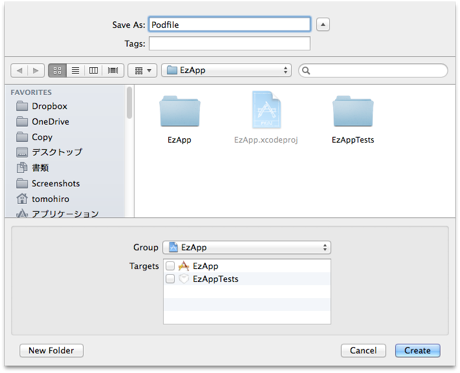This screenshot has width=460, height=373.
Task: Switch to list view mode
Action: click(76, 70)
